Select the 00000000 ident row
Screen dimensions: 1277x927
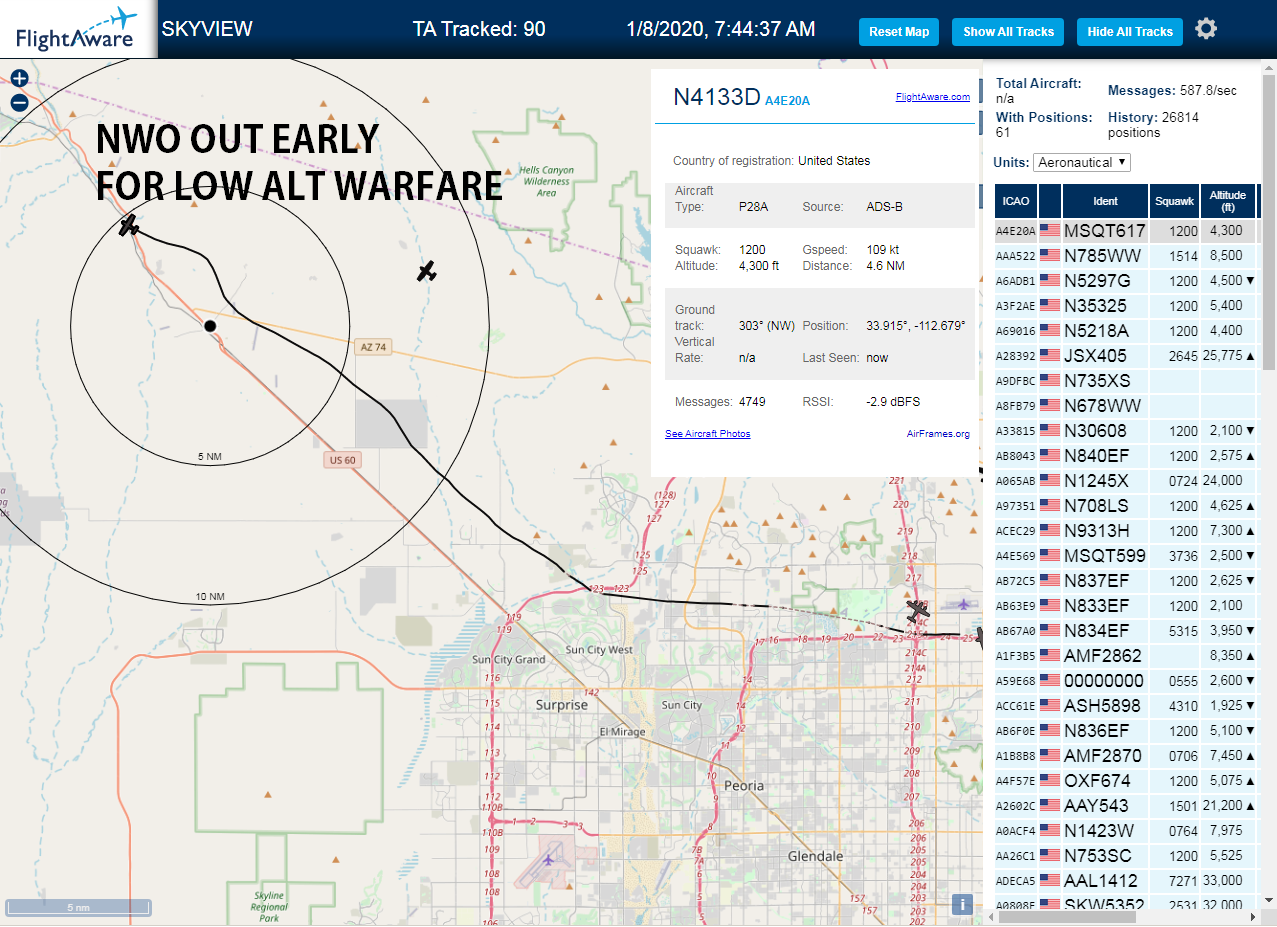(1126, 681)
